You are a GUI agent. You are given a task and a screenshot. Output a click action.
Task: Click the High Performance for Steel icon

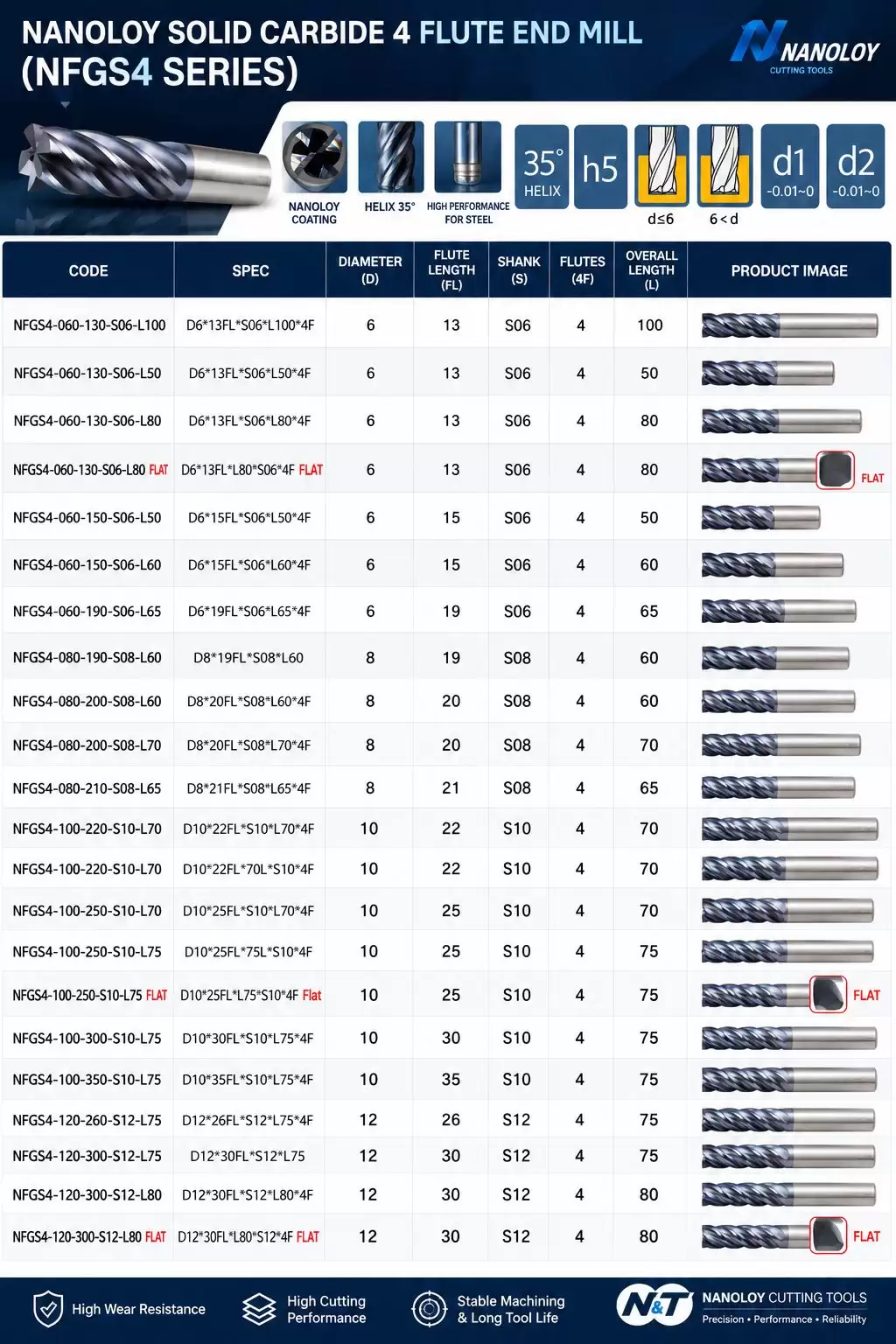pos(468,157)
